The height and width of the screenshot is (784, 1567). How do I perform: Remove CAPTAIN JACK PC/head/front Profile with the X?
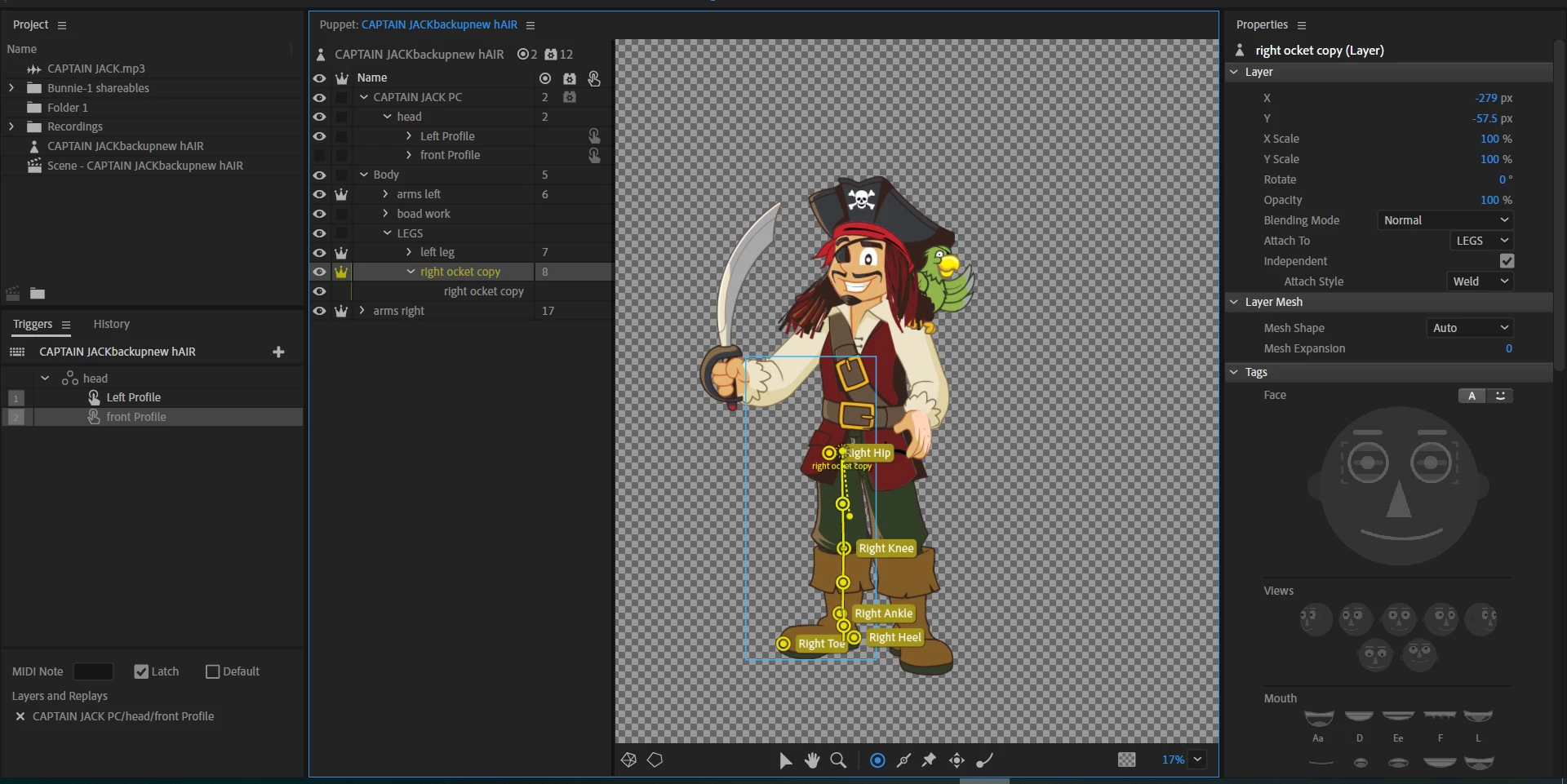click(x=20, y=716)
